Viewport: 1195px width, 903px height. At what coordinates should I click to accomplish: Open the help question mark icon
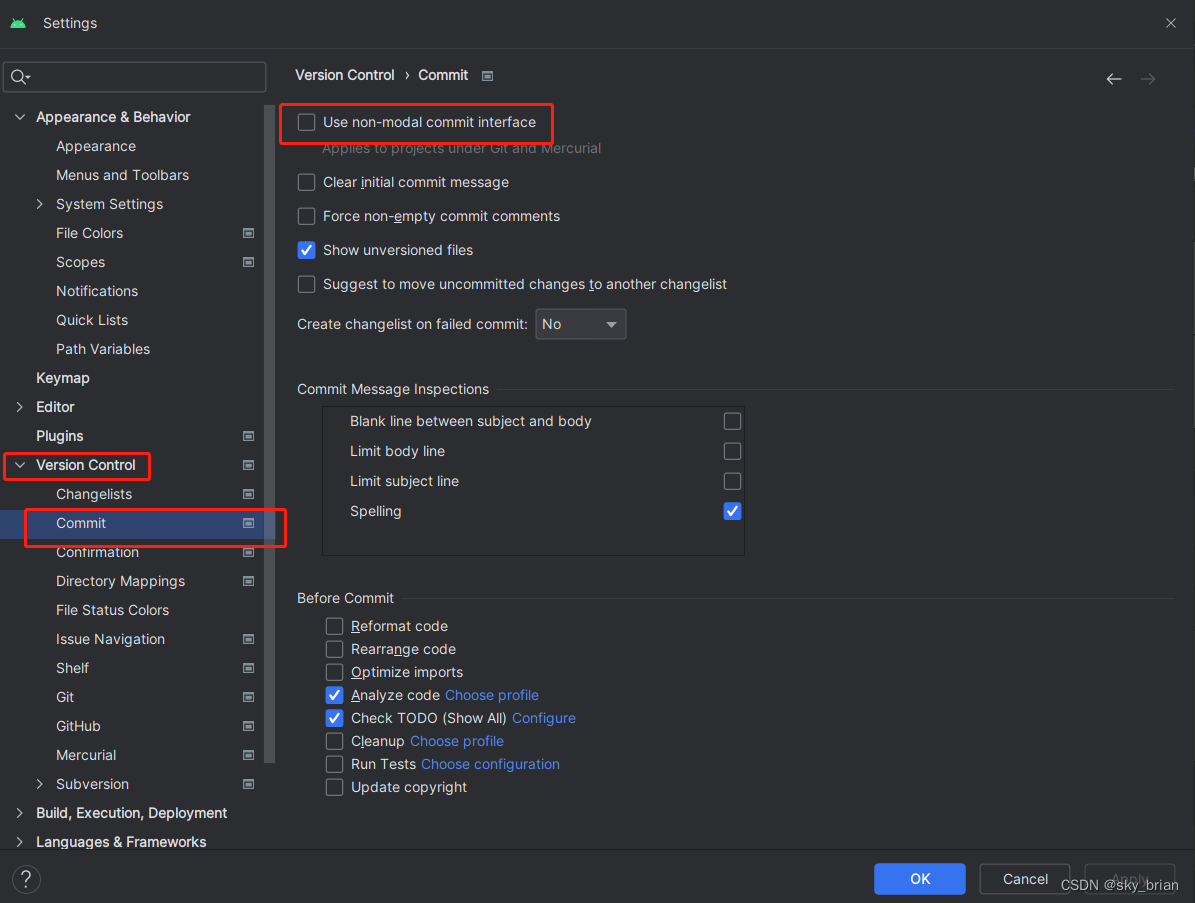(25, 878)
